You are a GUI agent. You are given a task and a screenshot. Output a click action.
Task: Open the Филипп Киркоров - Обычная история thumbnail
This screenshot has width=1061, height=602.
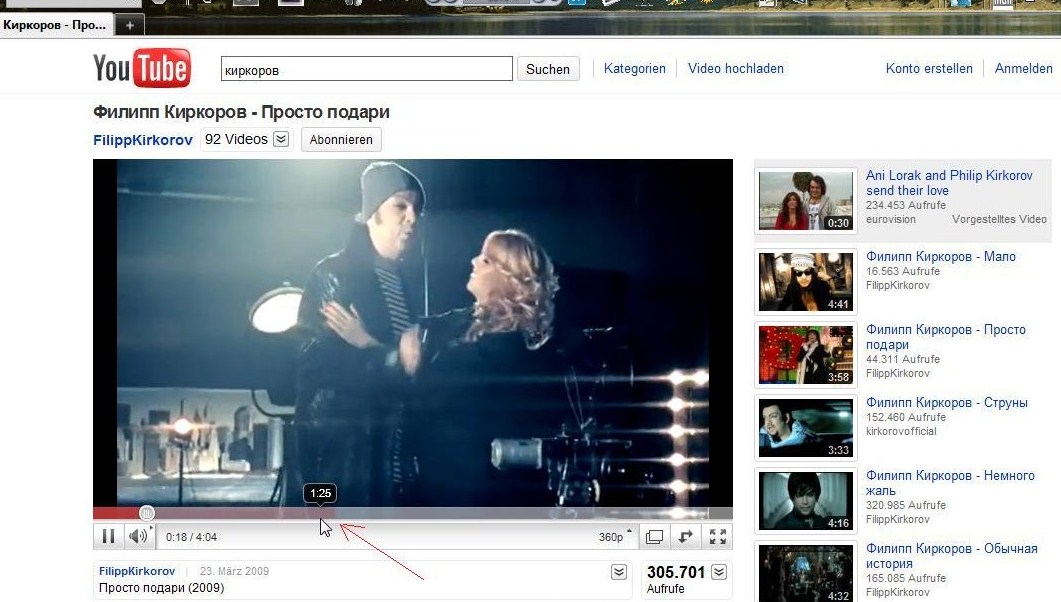[806, 574]
